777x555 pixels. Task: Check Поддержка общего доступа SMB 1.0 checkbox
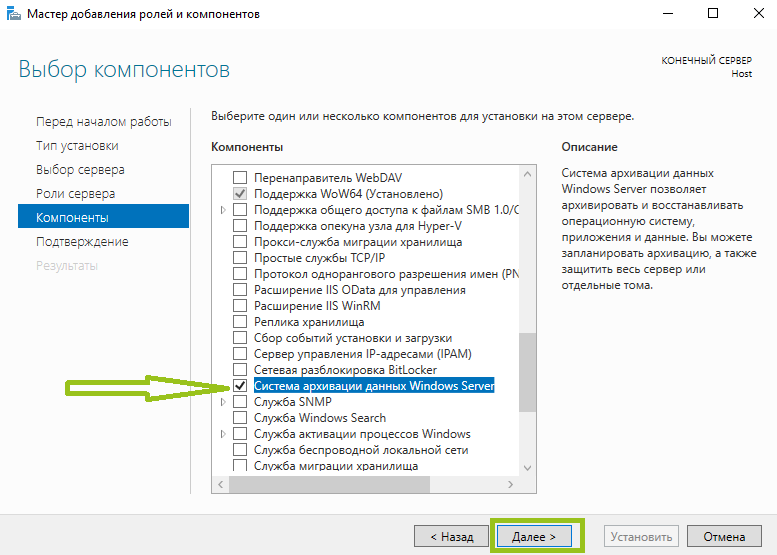coord(240,210)
